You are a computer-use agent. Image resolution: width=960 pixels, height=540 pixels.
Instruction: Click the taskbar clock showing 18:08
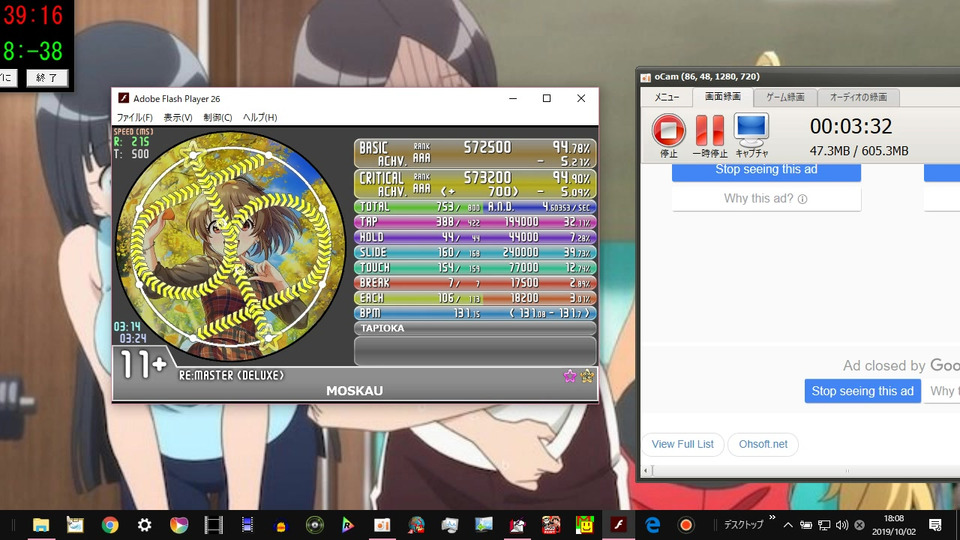coord(893,525)
